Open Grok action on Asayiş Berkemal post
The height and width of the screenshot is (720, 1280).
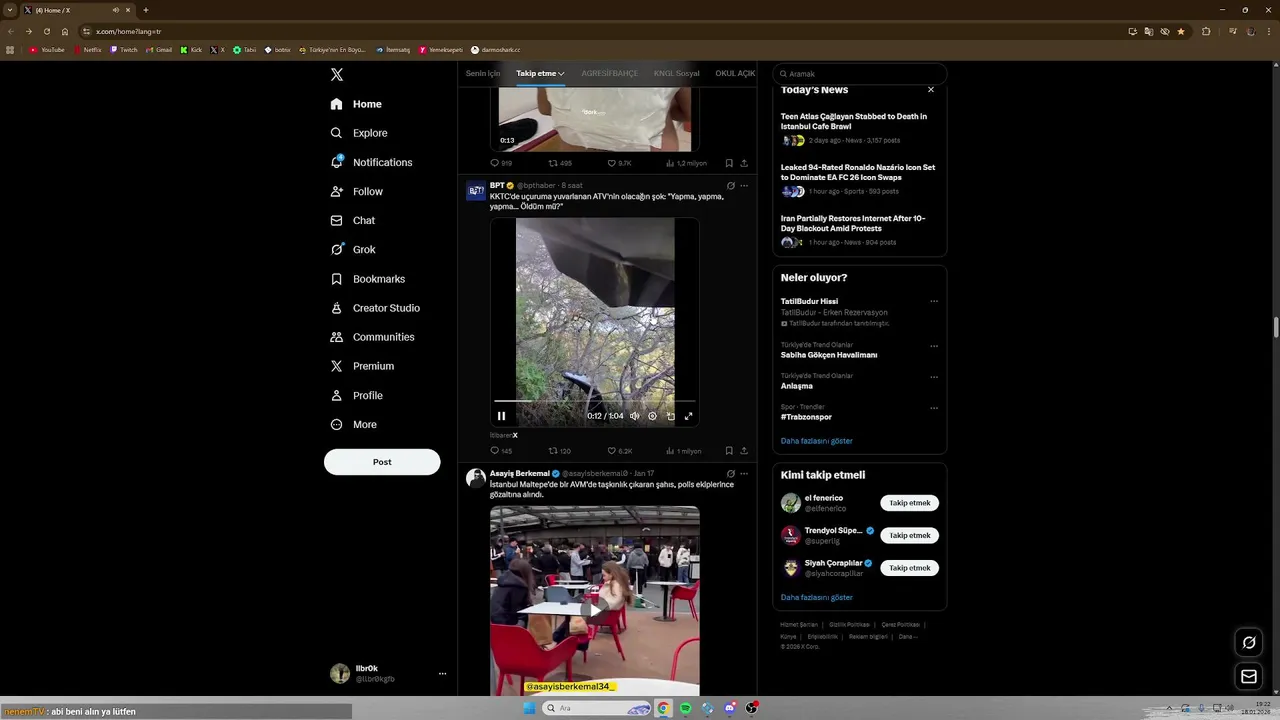(x=731, y=473)
